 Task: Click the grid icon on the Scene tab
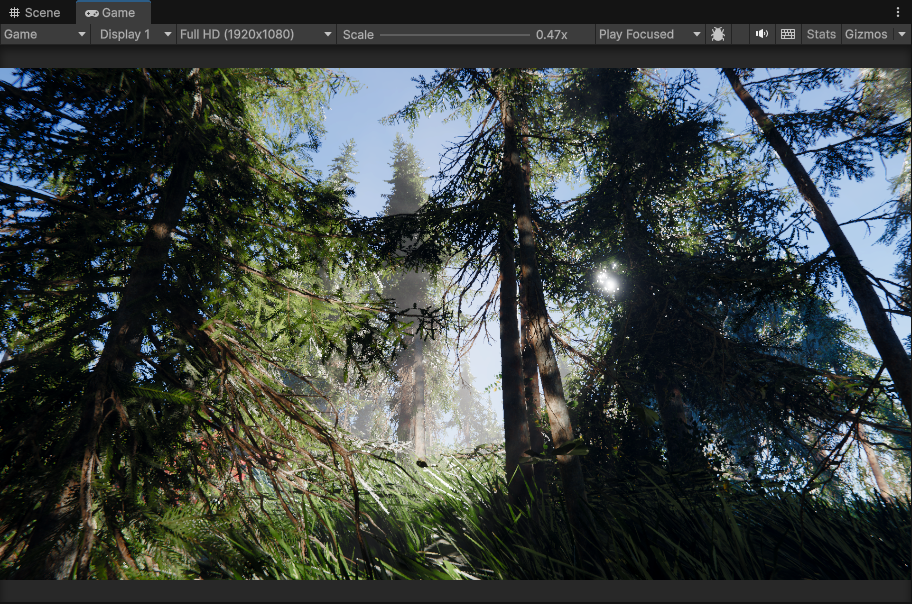[x=14, y=13]
